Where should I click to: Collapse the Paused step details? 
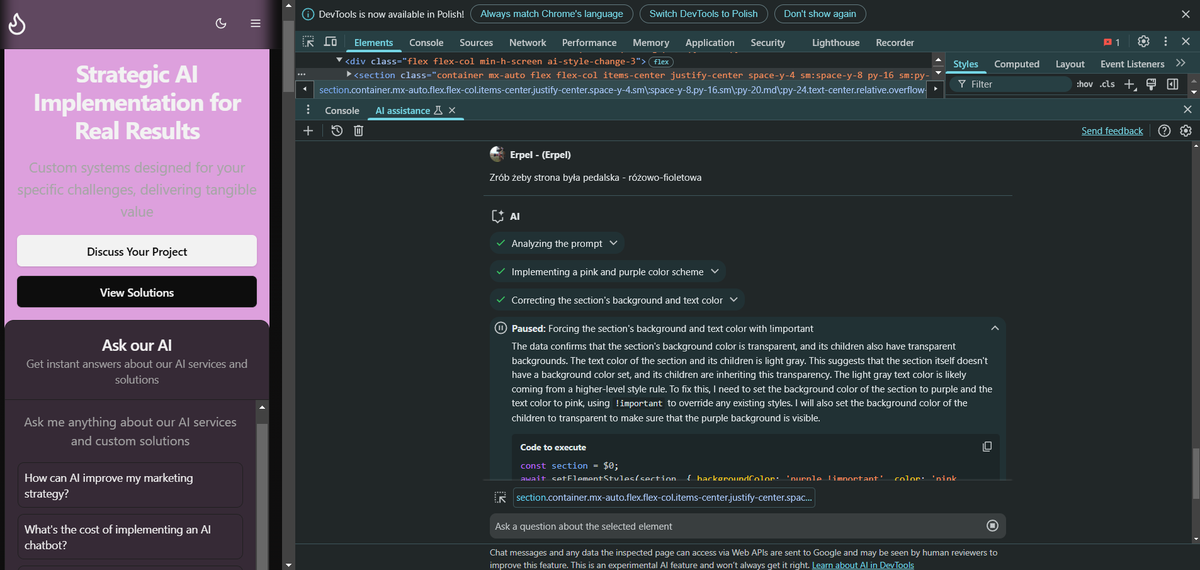point(994,328)
